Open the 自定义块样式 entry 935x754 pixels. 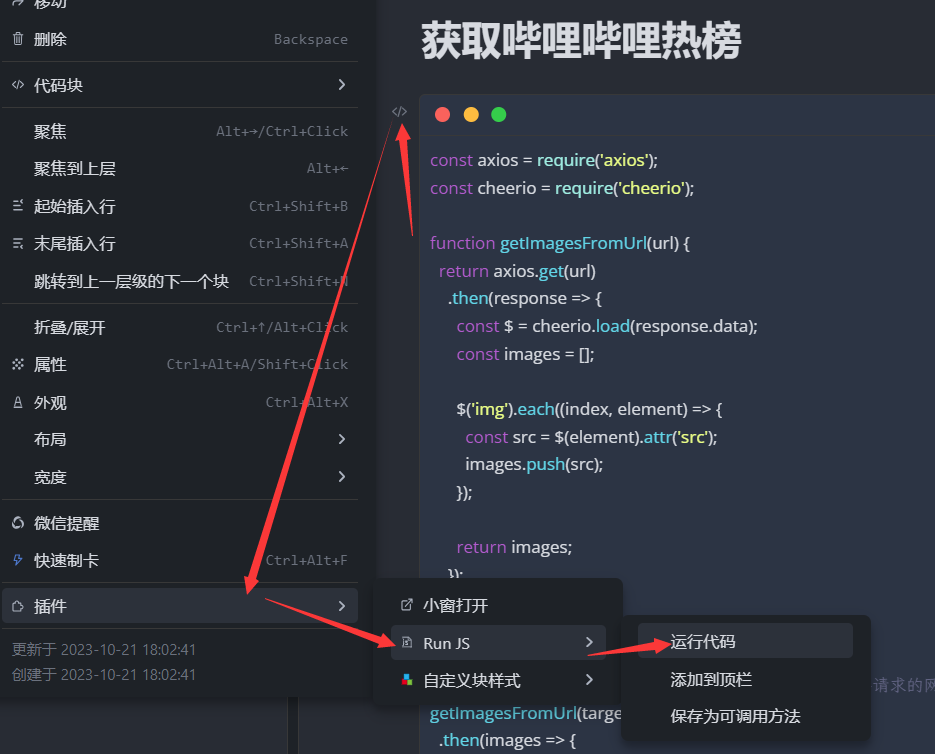pyautogui.click(x=498, y=680)
